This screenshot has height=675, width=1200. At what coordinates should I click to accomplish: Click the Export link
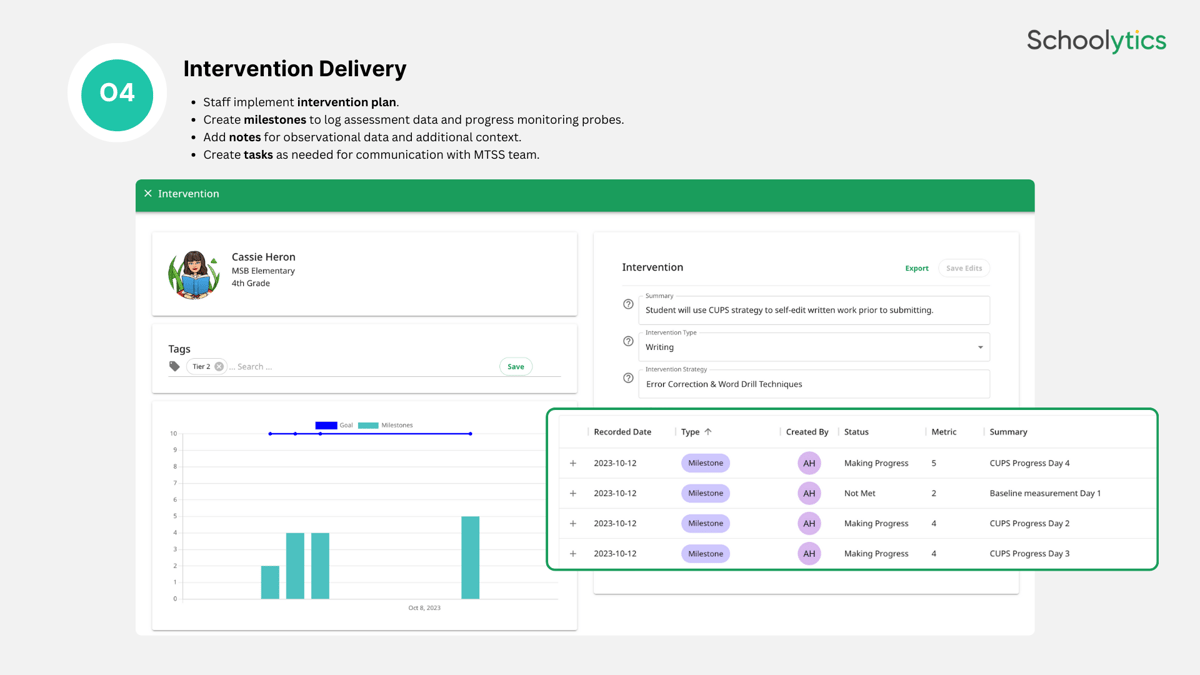click(x=916, y=268)
